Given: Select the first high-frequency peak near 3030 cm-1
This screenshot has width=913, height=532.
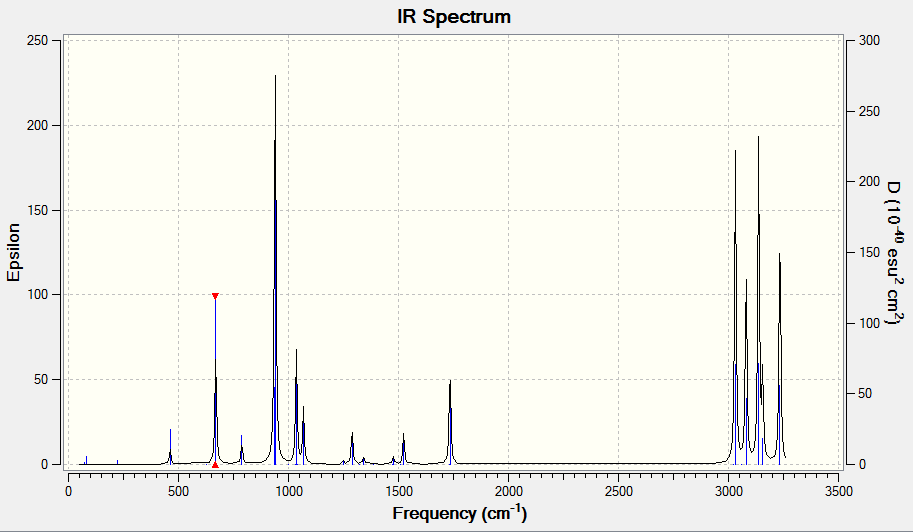Looking at the screenshot, I should coord(735,307).
